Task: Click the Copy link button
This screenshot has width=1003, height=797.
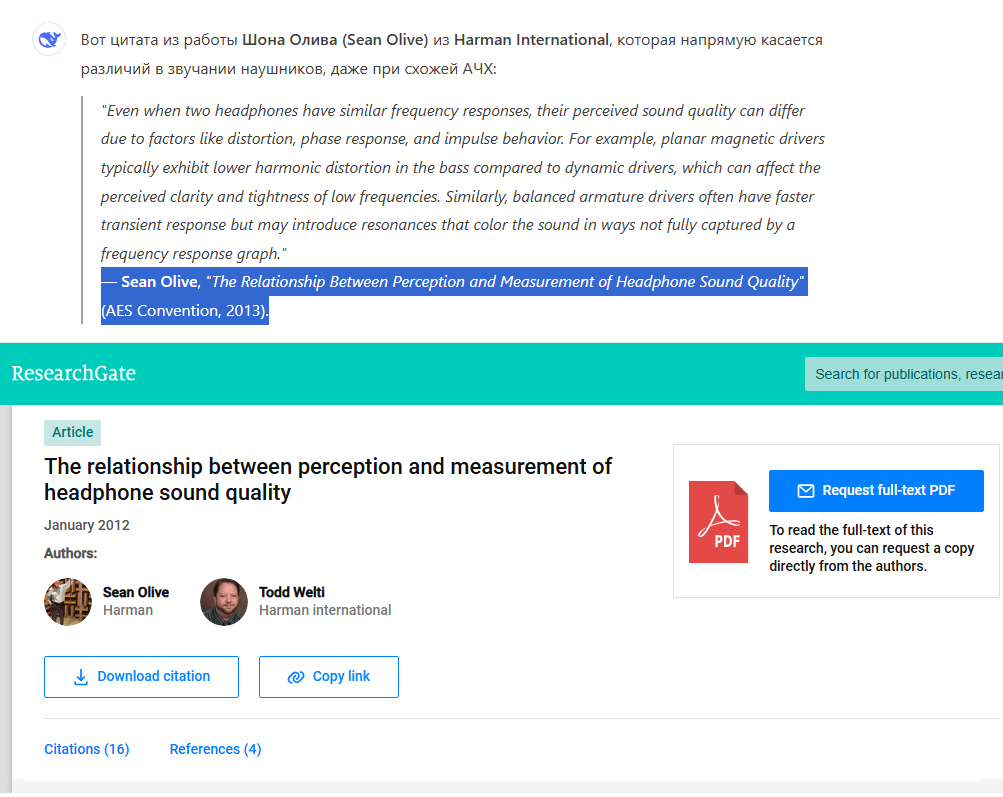Action: coord(329,677)
